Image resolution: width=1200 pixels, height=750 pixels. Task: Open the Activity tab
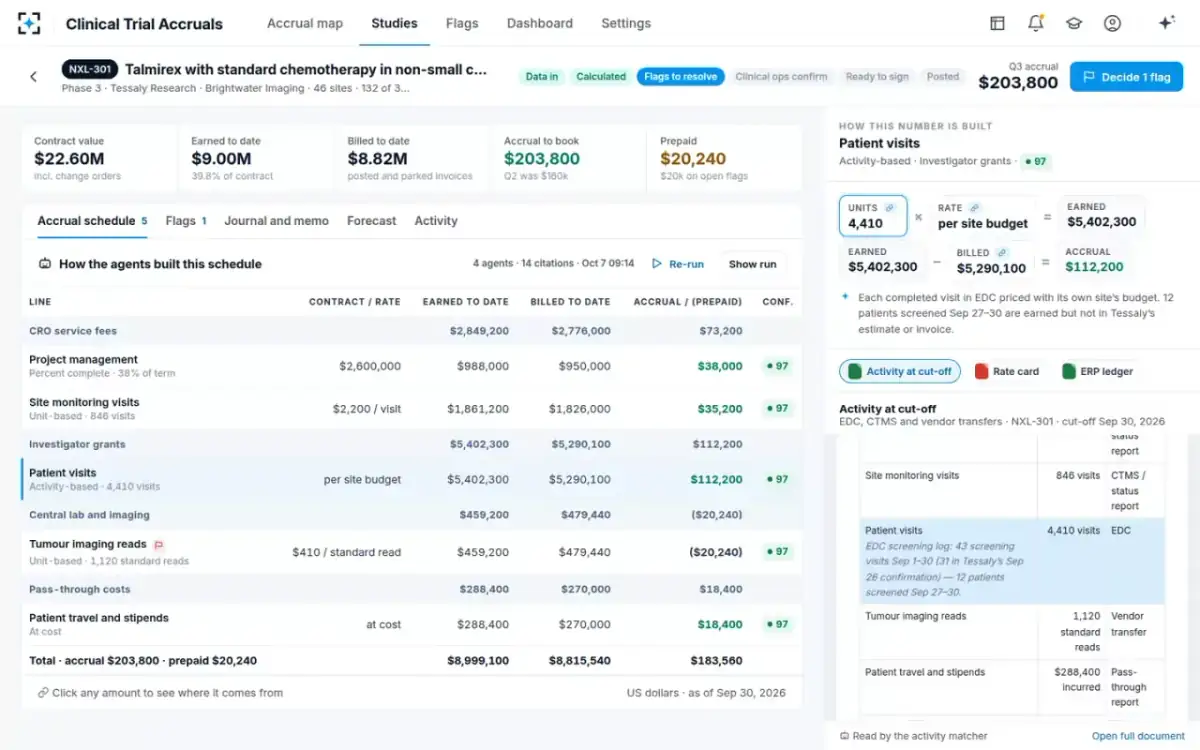click(436, 221)
